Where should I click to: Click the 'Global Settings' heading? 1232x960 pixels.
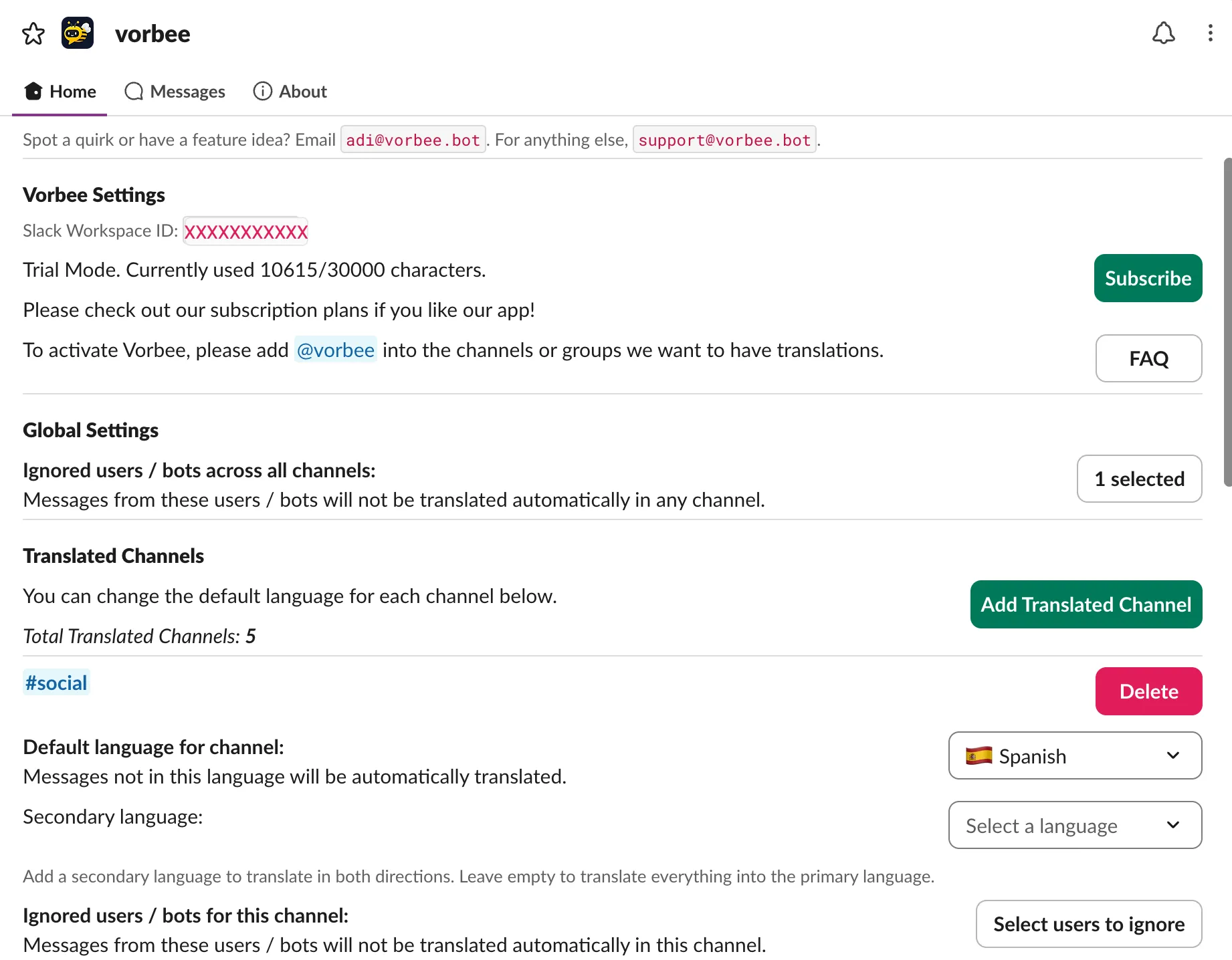[x=90, y=430]
